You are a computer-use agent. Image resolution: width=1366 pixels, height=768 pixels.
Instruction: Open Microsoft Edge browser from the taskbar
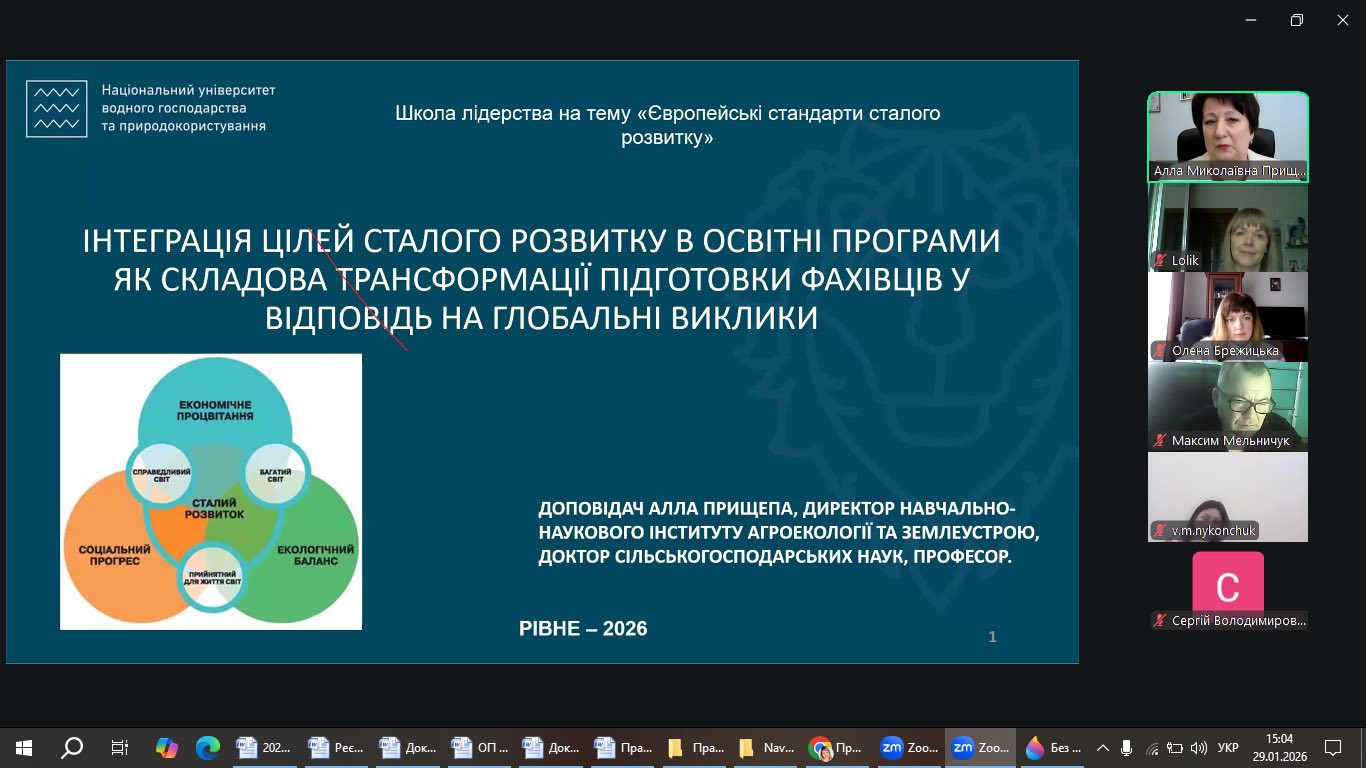click(208, 747)
